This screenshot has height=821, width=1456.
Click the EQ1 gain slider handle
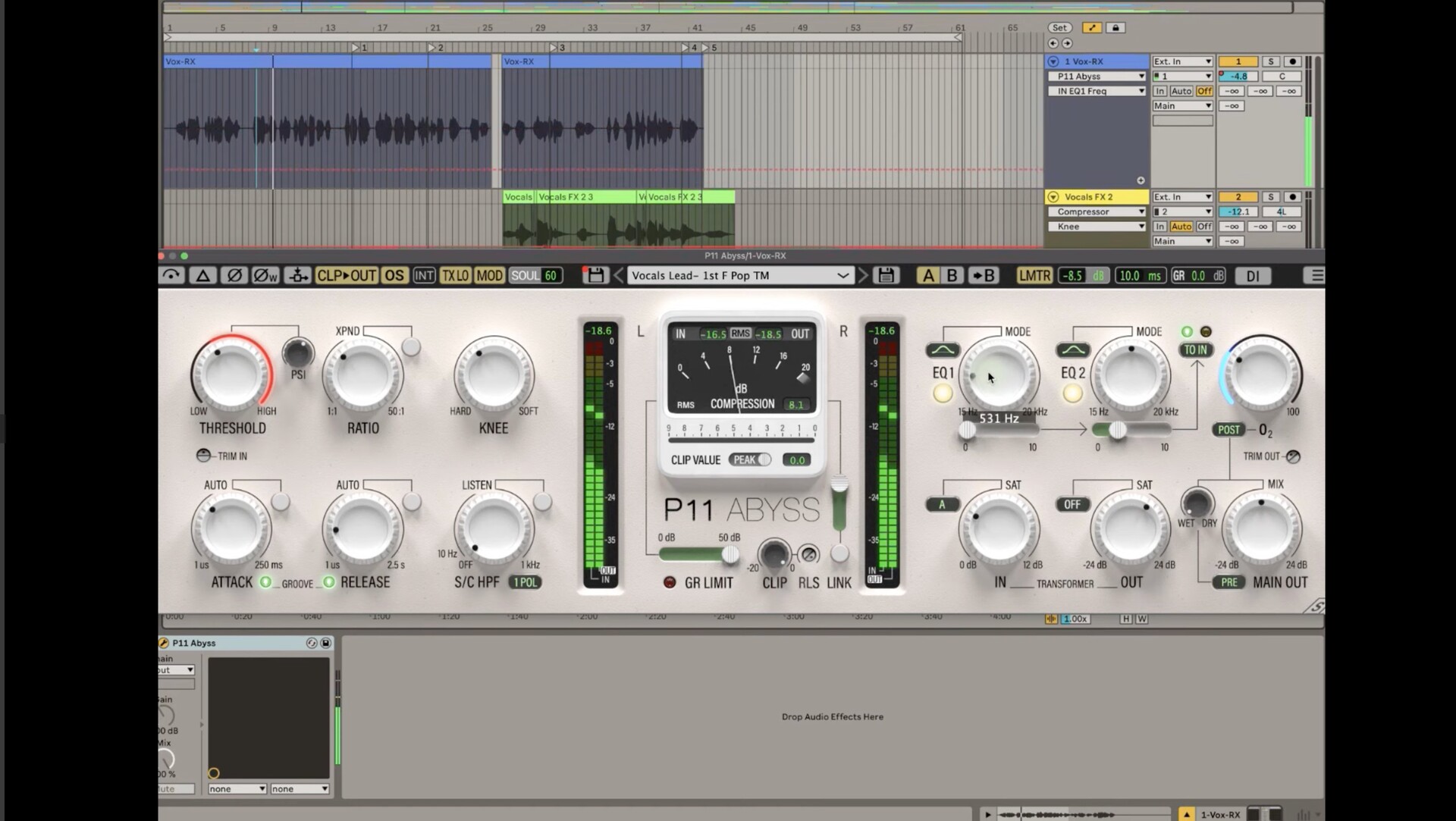(x=967, y=431)
